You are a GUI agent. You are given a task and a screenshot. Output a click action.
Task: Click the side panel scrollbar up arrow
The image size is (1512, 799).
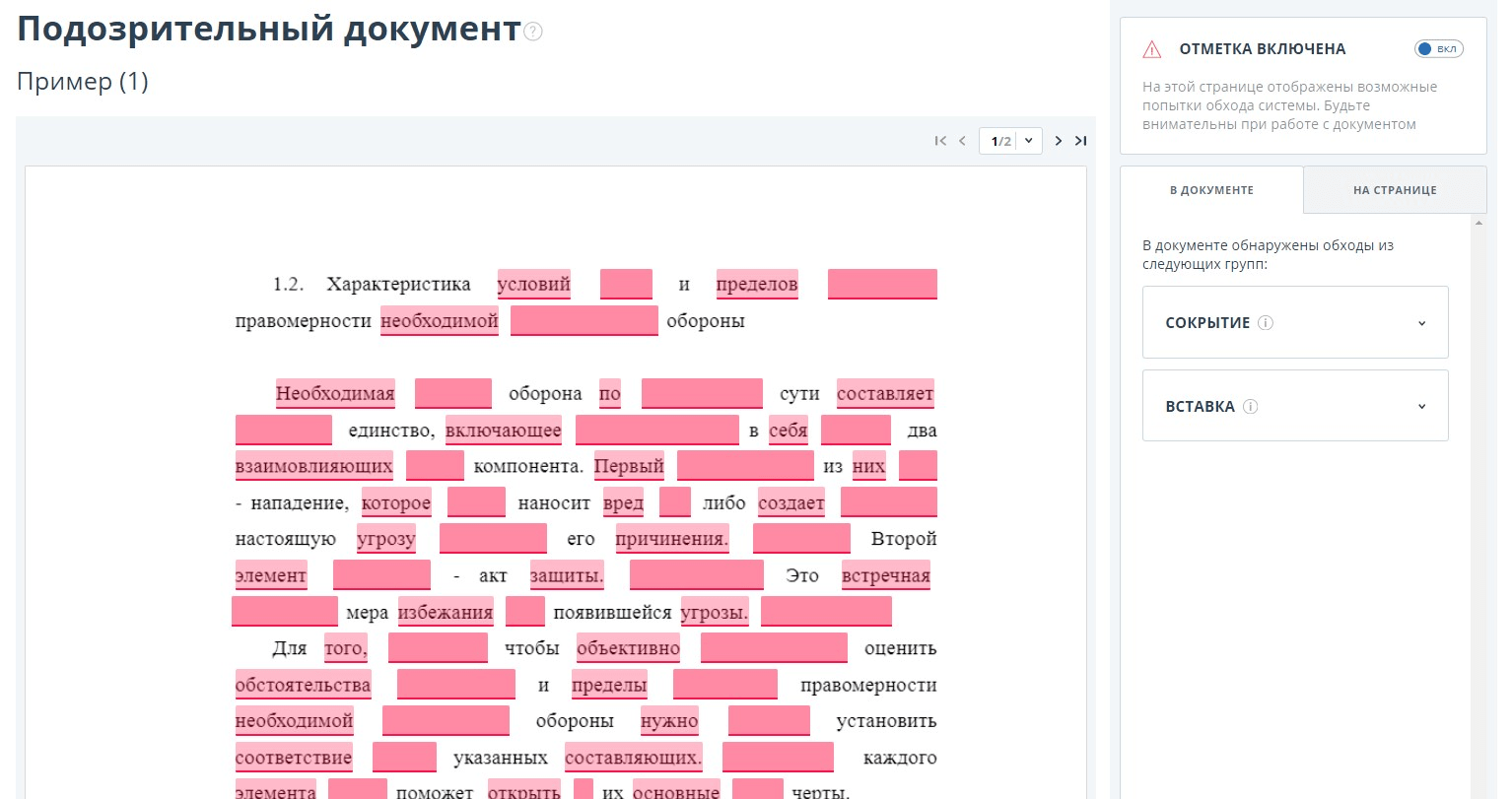tap(1478, 224)
